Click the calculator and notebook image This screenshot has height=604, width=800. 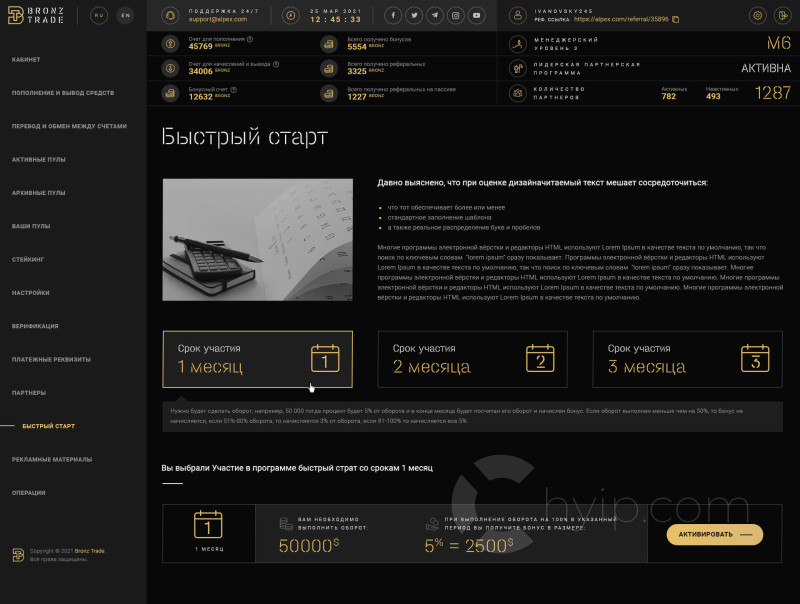[258, 239]
